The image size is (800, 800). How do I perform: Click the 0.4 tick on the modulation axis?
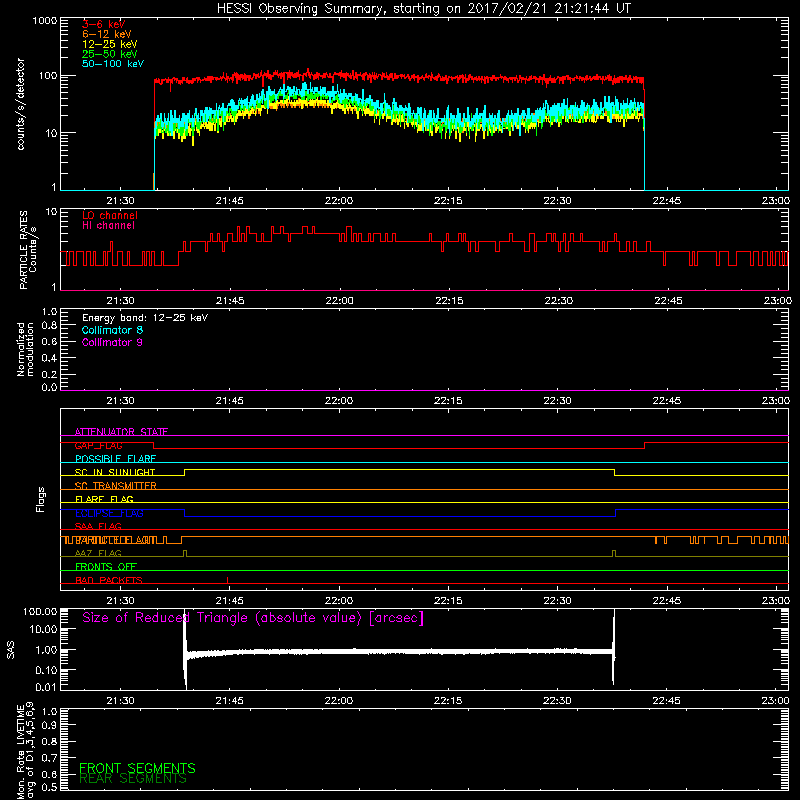49,358
